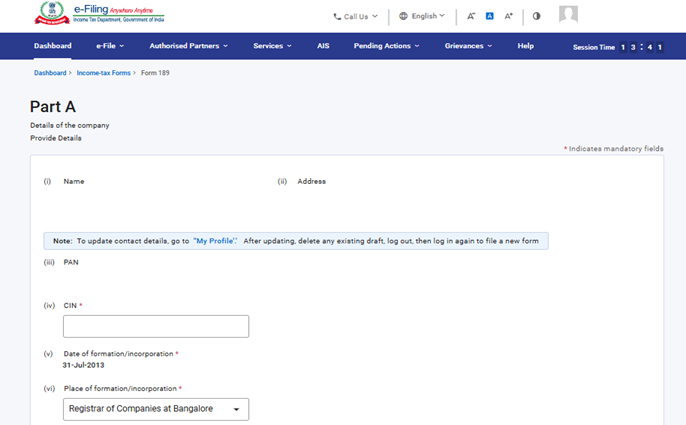Reset font size with highlighted A icon
The width and height of the screenshot is (686, 425).
[x=489, y=16]
